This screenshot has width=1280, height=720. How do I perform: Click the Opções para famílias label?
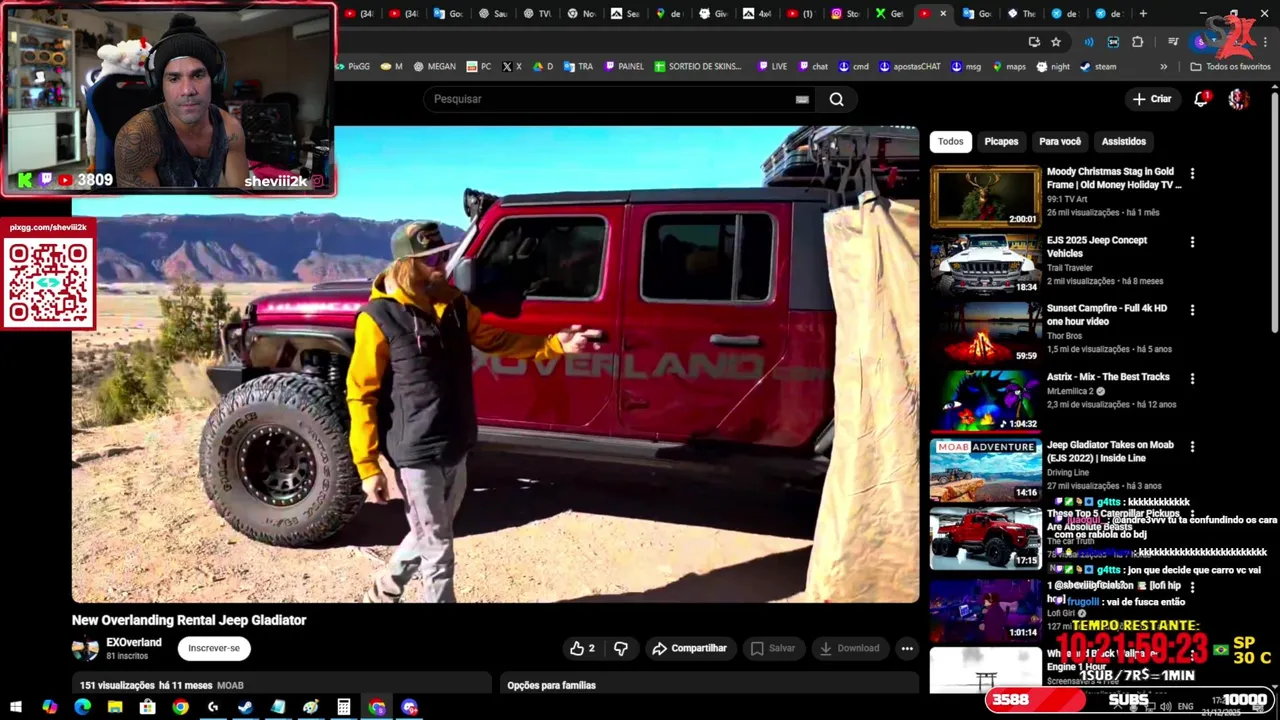point(551,685)
